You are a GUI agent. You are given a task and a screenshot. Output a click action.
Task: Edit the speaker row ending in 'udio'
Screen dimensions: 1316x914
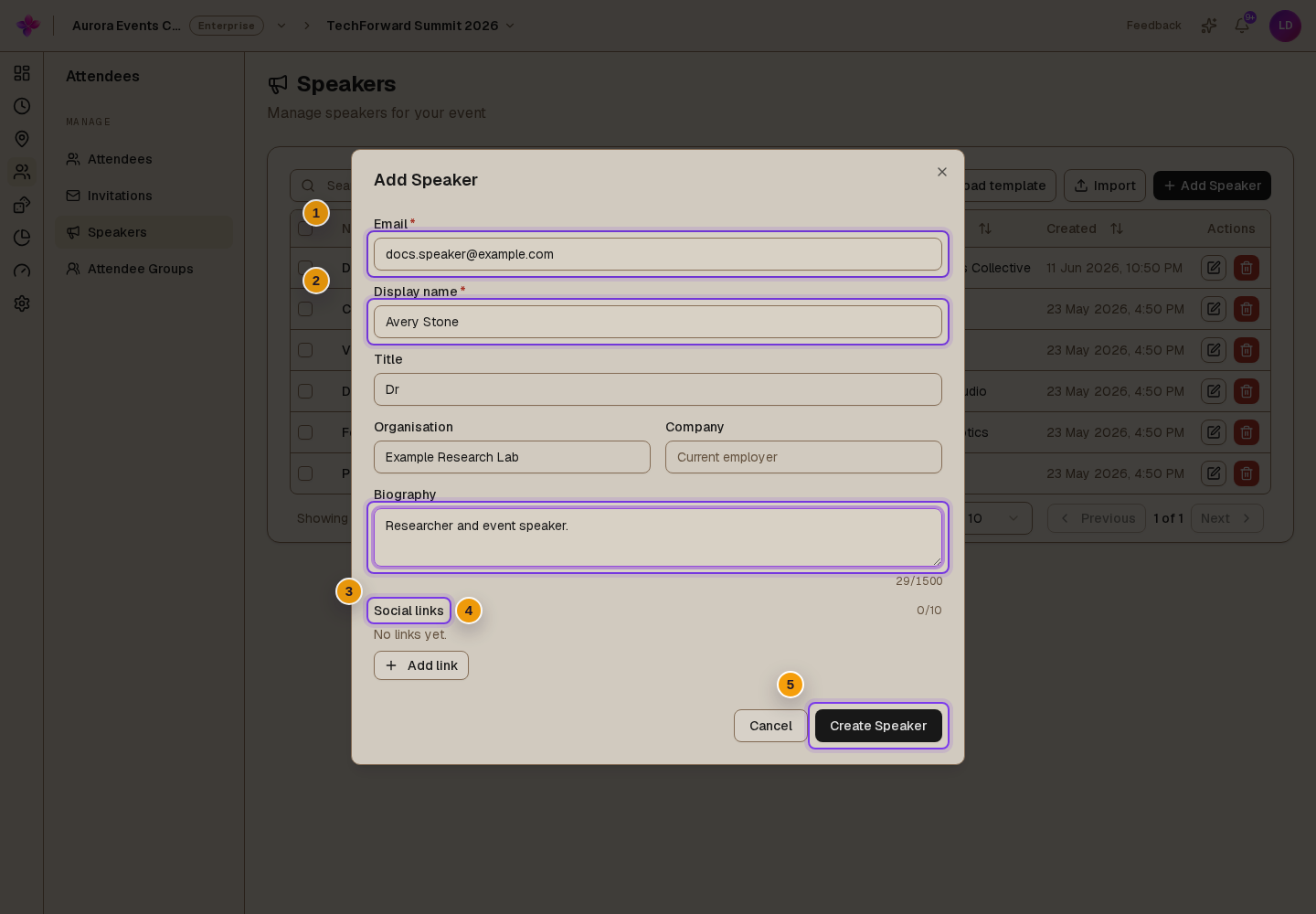[x=1214, y=391]
